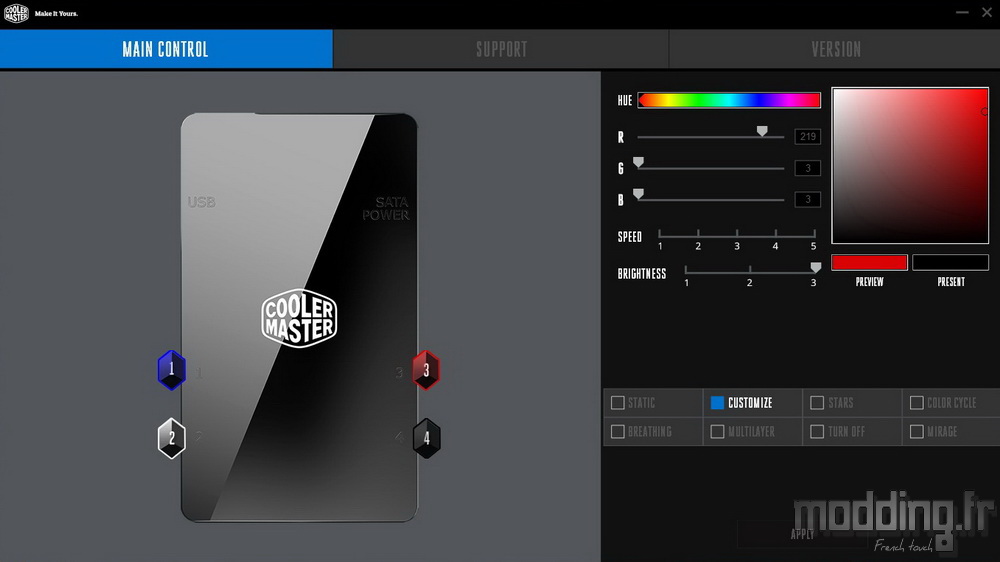Select black port 4 hexagon icon
1000x562 pixels.
coord(426,438)
